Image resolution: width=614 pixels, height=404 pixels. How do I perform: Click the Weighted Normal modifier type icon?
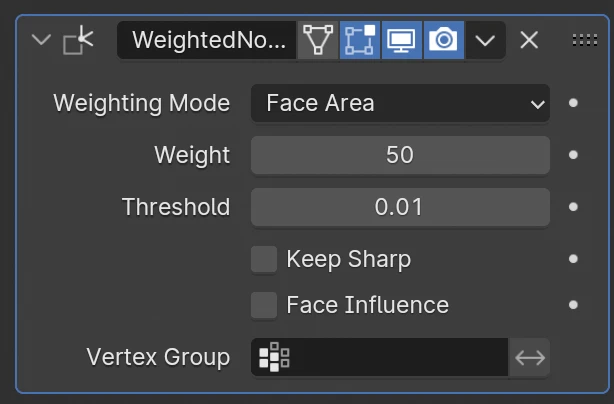coord(77,40)
